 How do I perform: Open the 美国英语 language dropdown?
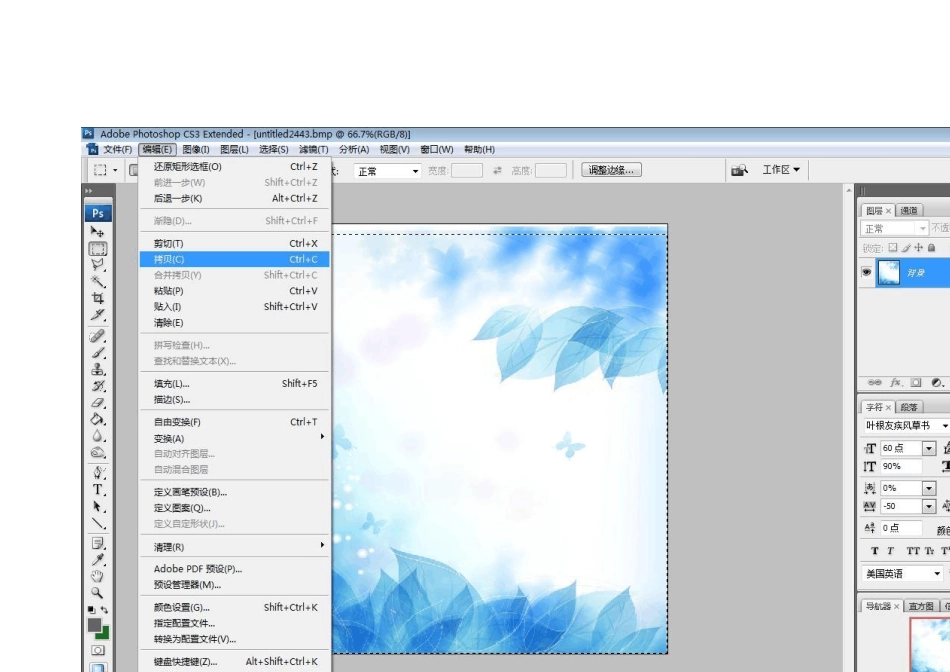tap(903, 573)
